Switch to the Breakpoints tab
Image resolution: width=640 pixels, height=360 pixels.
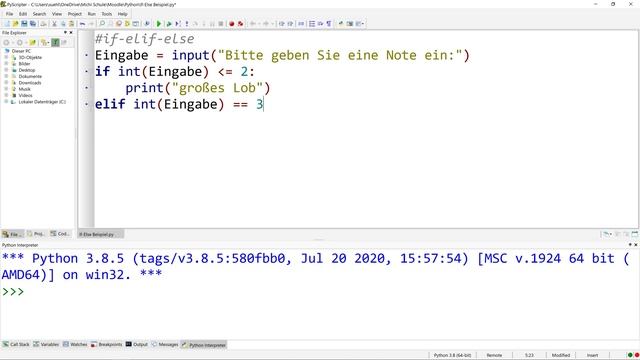pyautogui.click(x=107, y=344)
